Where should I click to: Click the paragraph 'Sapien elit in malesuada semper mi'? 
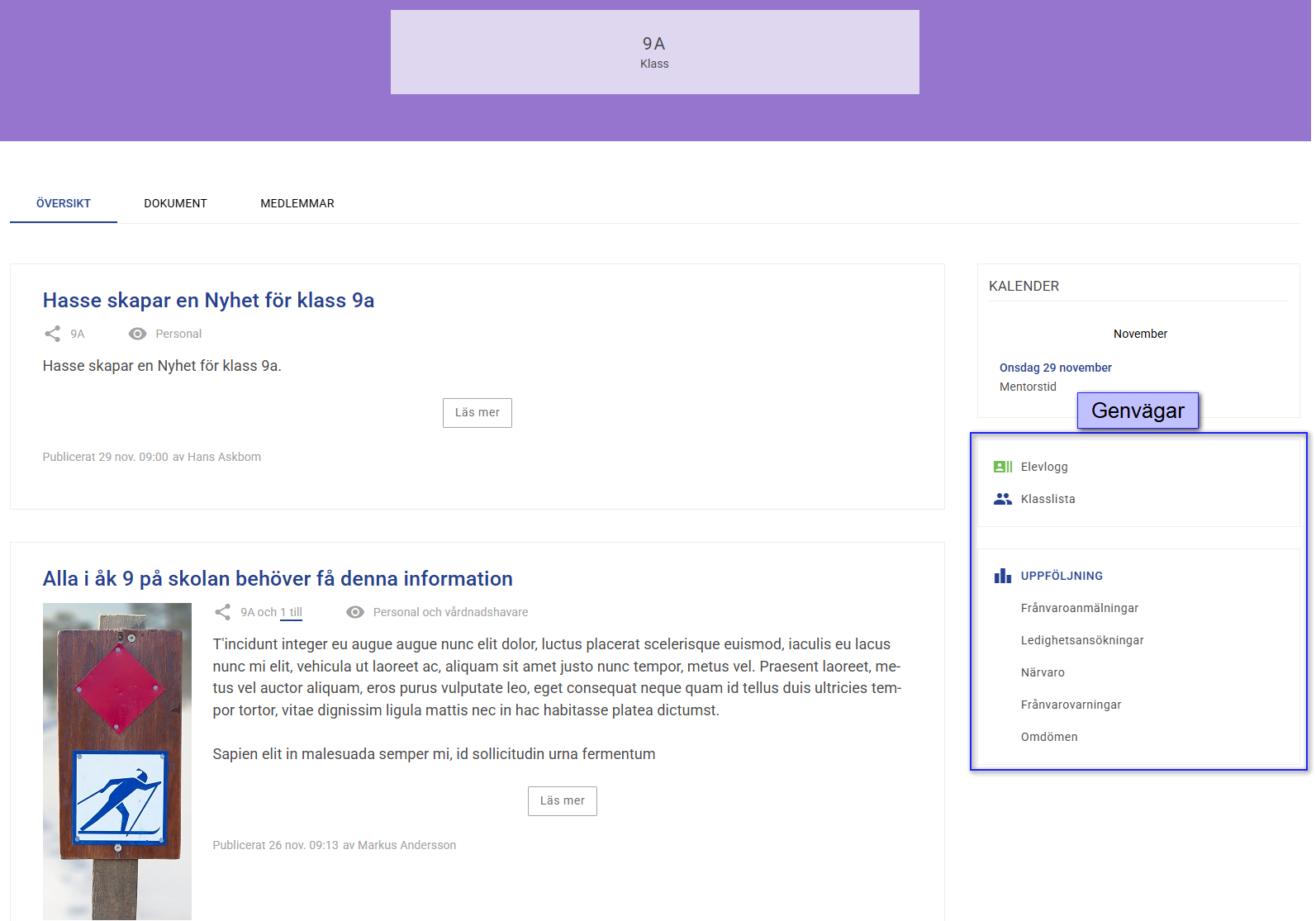(x=434, y=754)
